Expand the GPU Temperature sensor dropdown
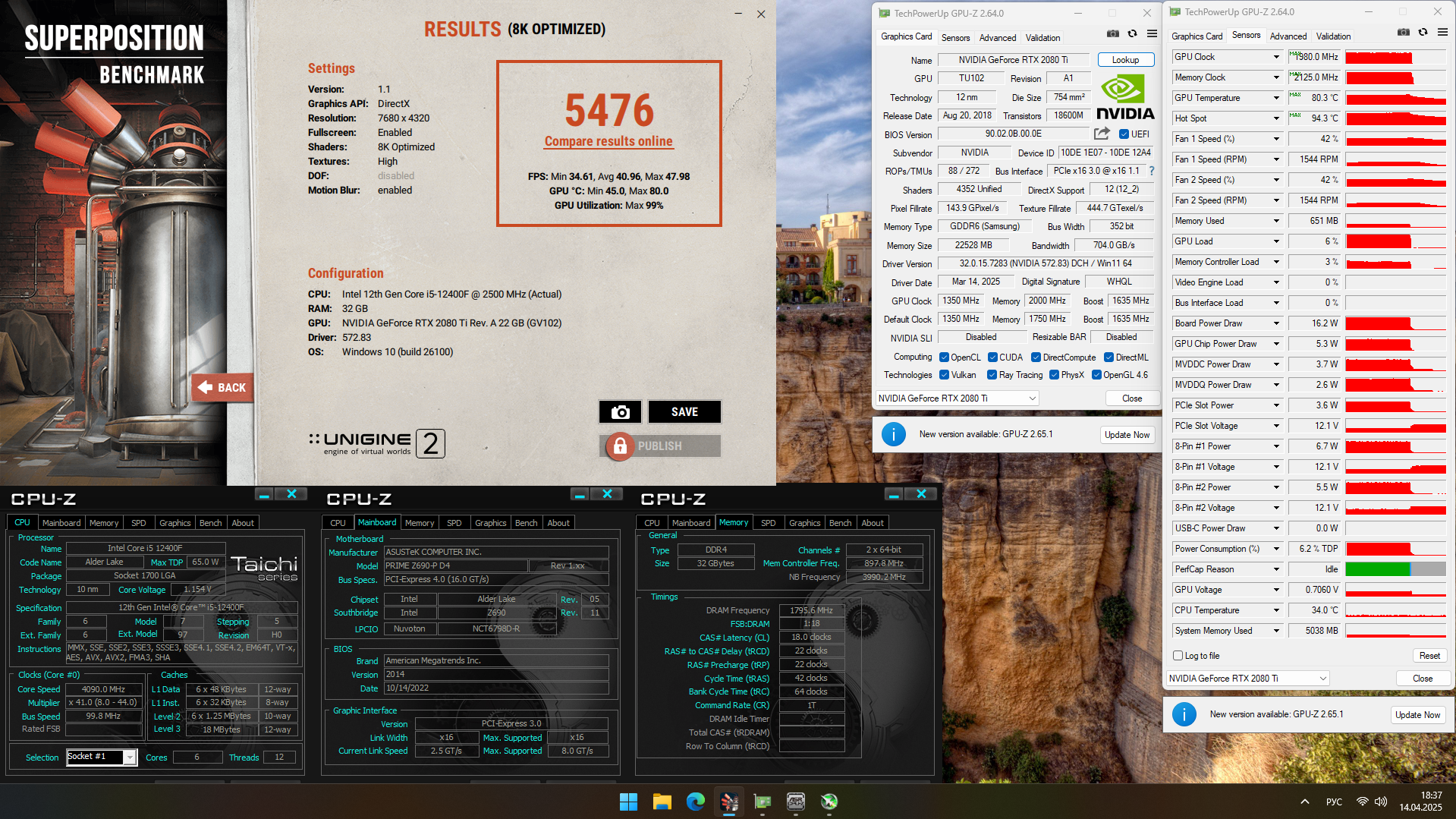 (1276, 98)
